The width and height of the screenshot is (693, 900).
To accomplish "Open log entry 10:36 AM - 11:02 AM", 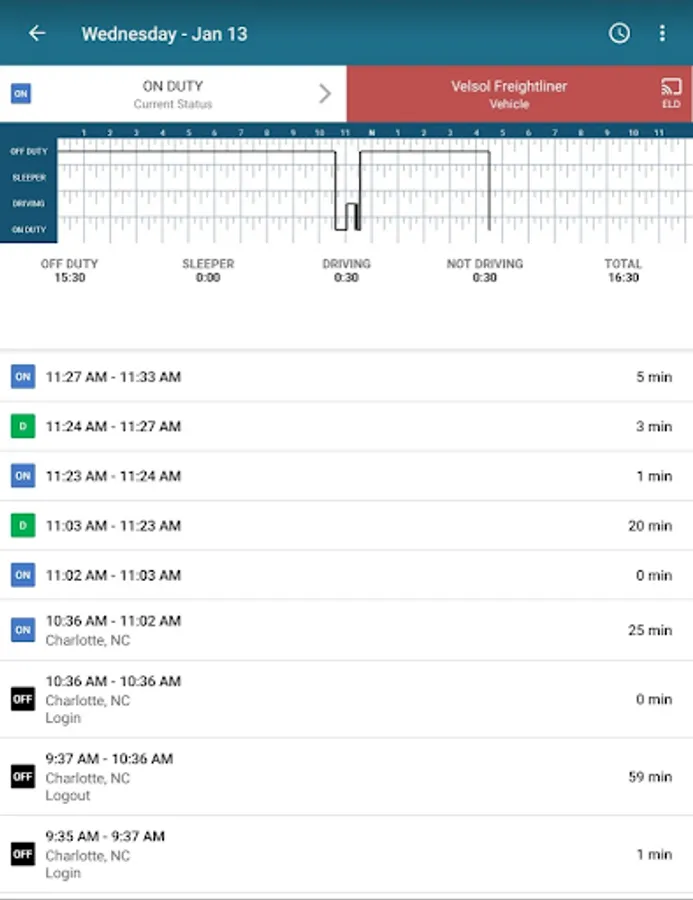I will pyautogui.click(x=346, y=630).
